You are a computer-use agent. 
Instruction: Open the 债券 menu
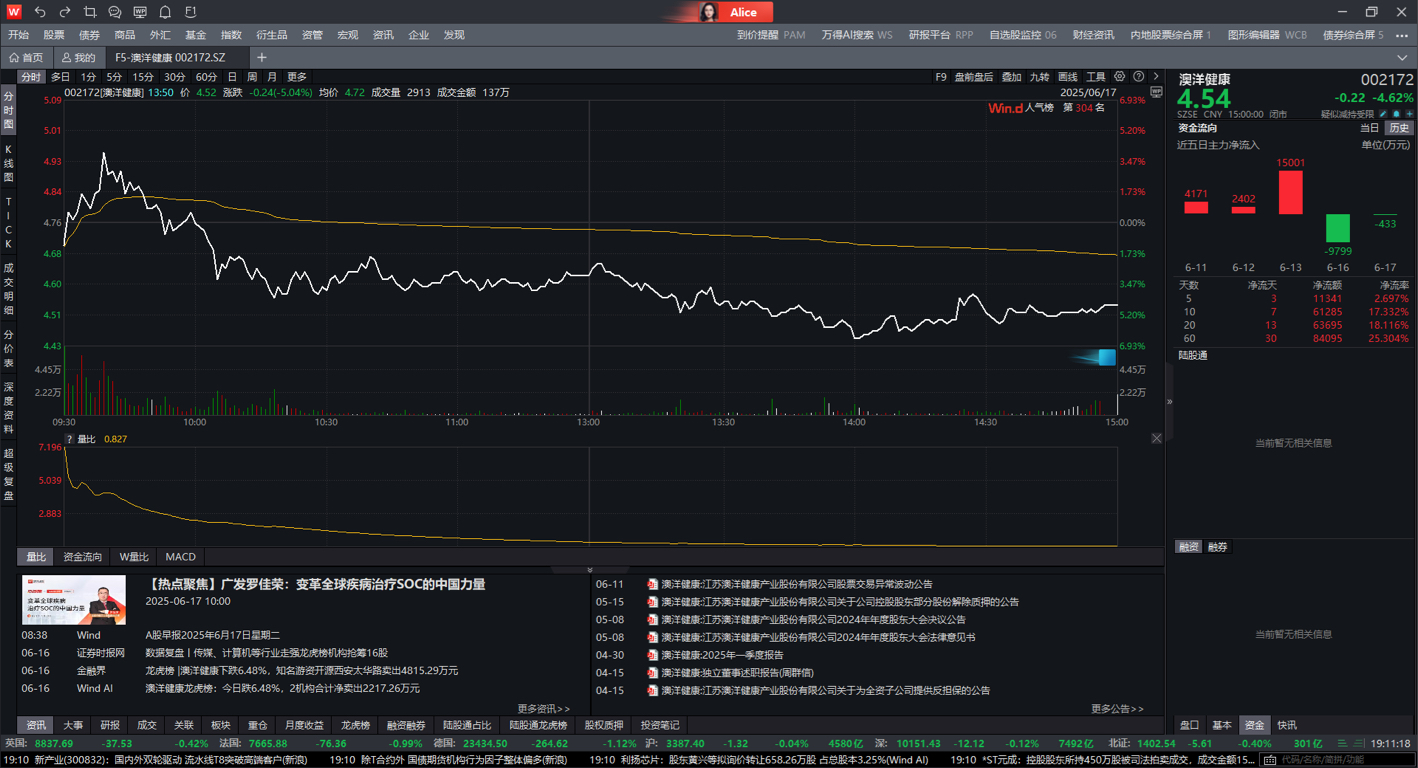tap(89, 35)
